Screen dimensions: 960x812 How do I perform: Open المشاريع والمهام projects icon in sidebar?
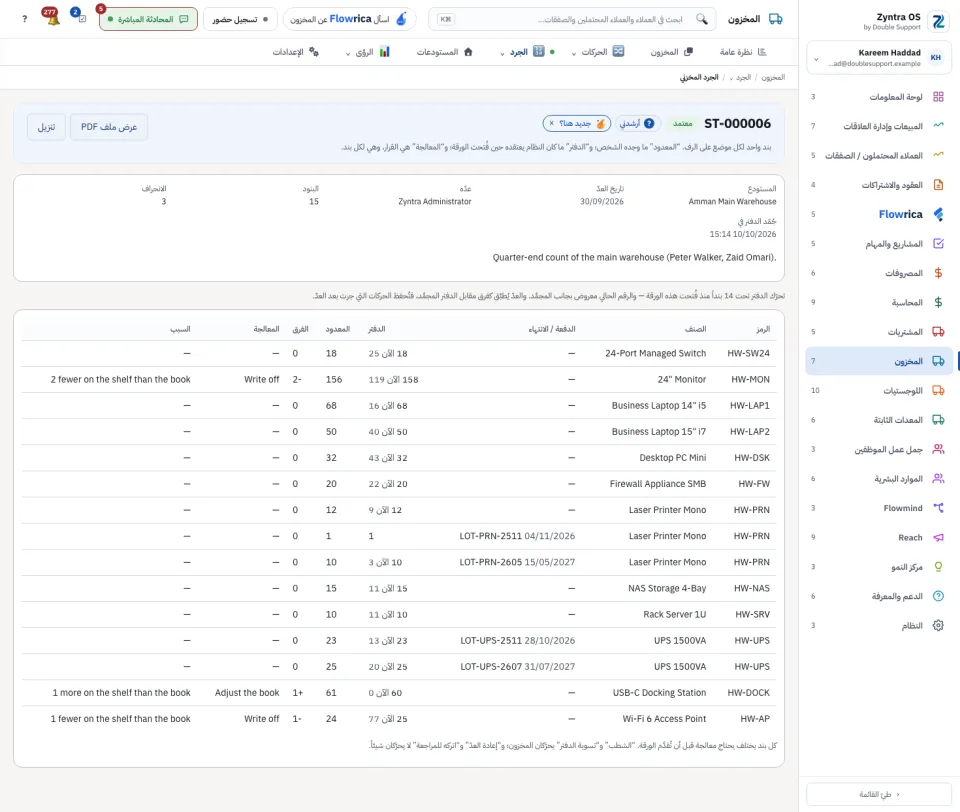point(938,243)
